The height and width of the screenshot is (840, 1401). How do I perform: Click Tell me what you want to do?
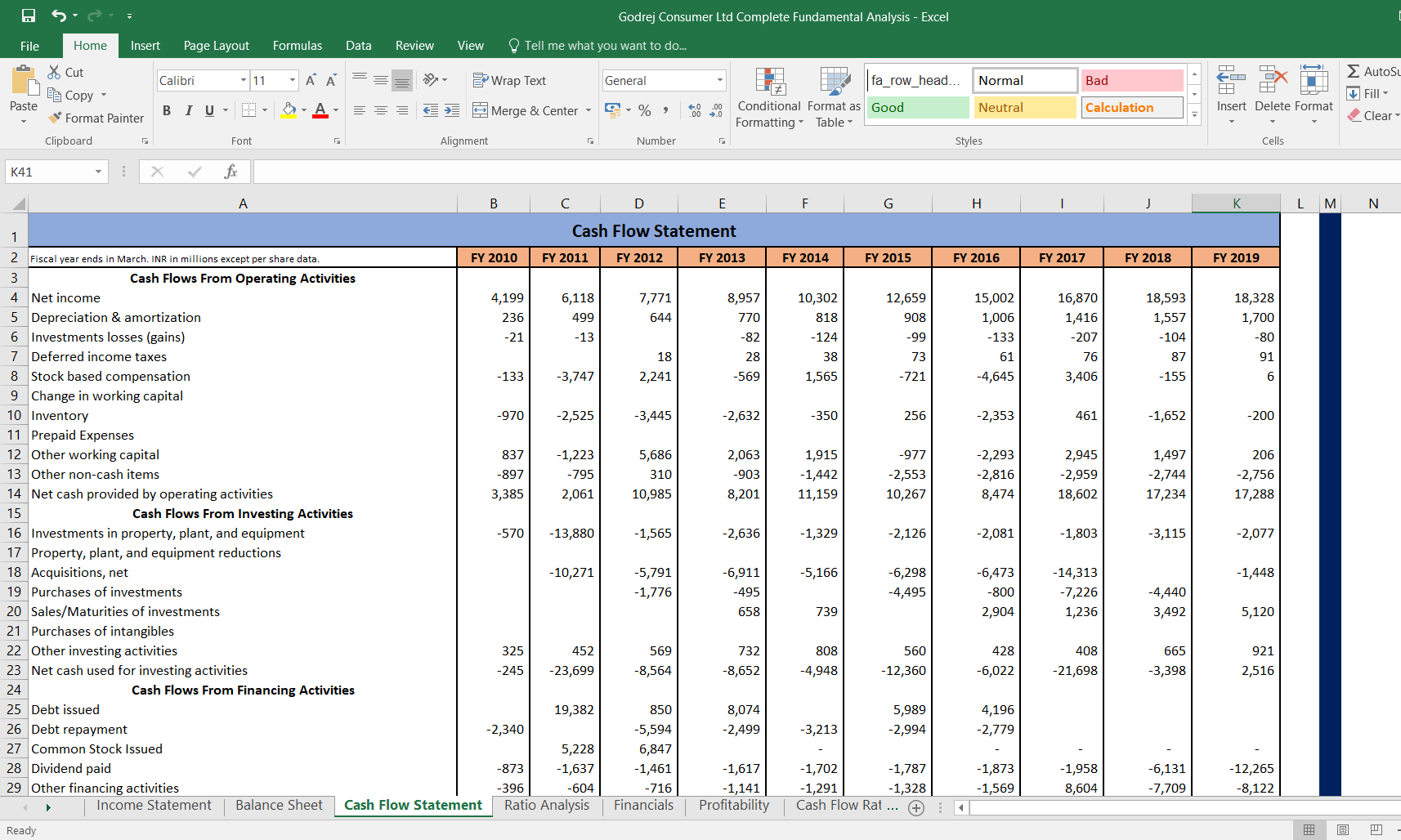point(598,46)
